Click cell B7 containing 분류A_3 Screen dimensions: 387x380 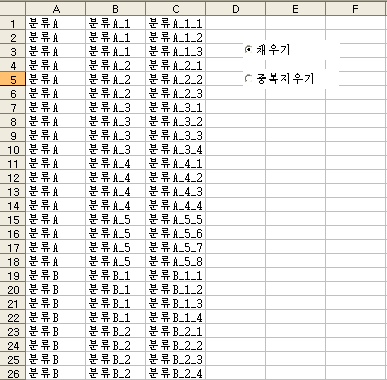point(116,107)
